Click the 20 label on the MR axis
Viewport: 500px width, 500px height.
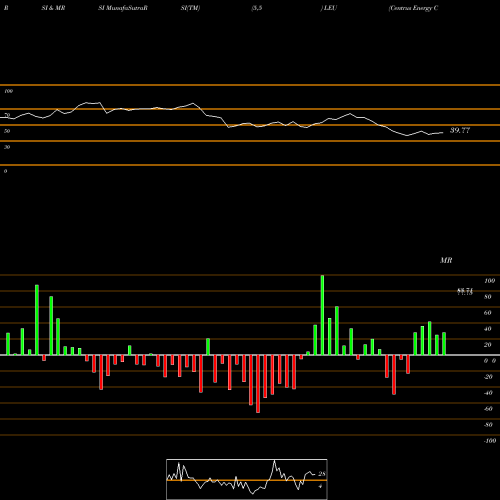pos(488,345)
